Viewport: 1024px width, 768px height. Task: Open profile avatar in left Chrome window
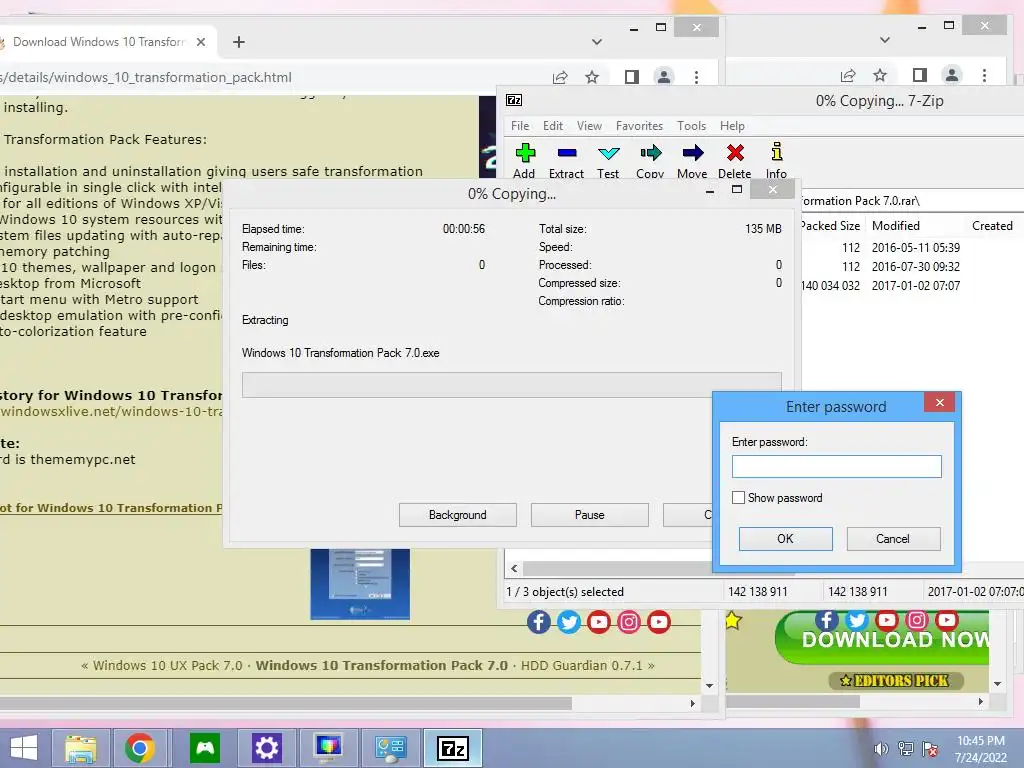pyautogui.click(x=664, y=76)
